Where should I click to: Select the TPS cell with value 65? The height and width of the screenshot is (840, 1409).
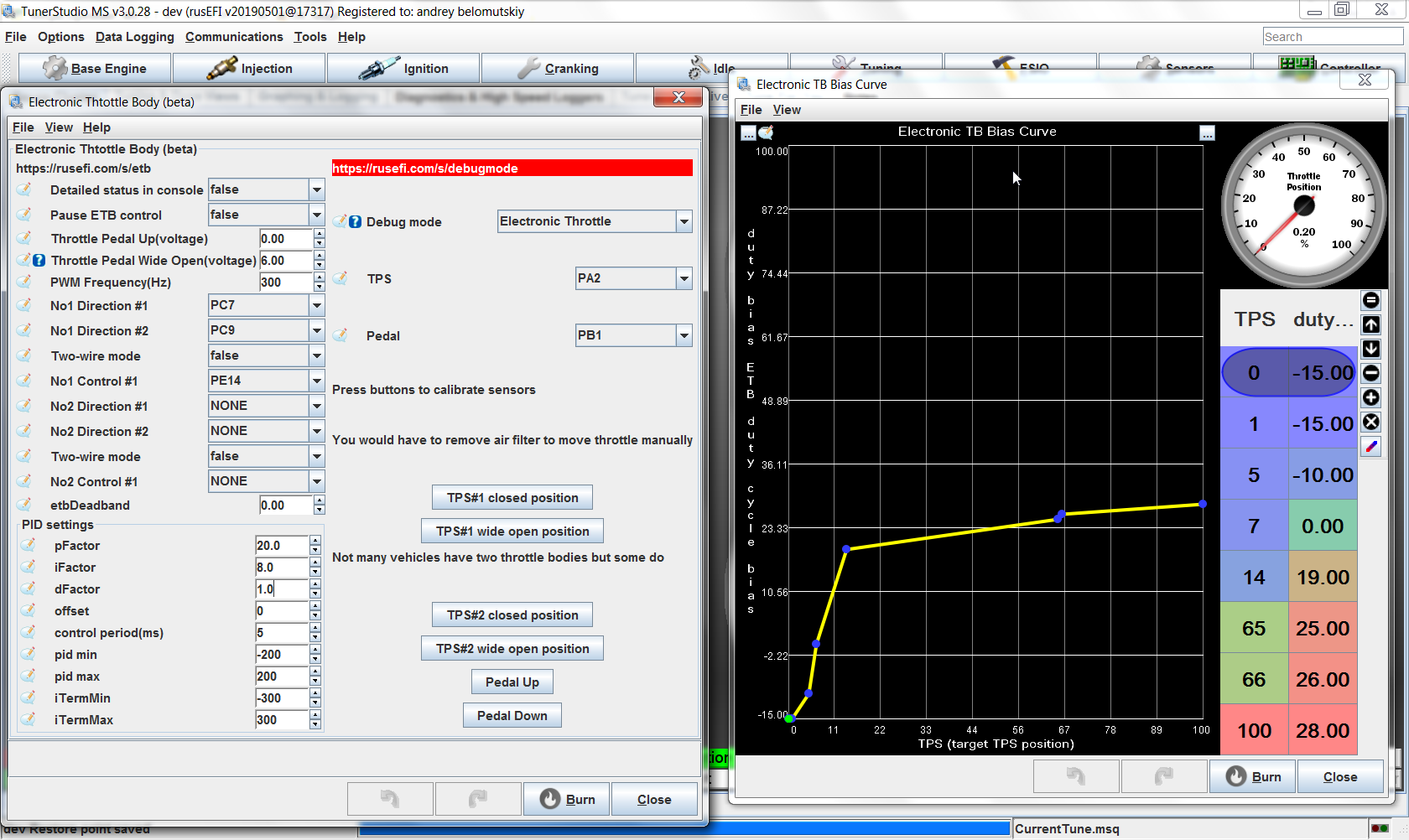[1254, 628]
